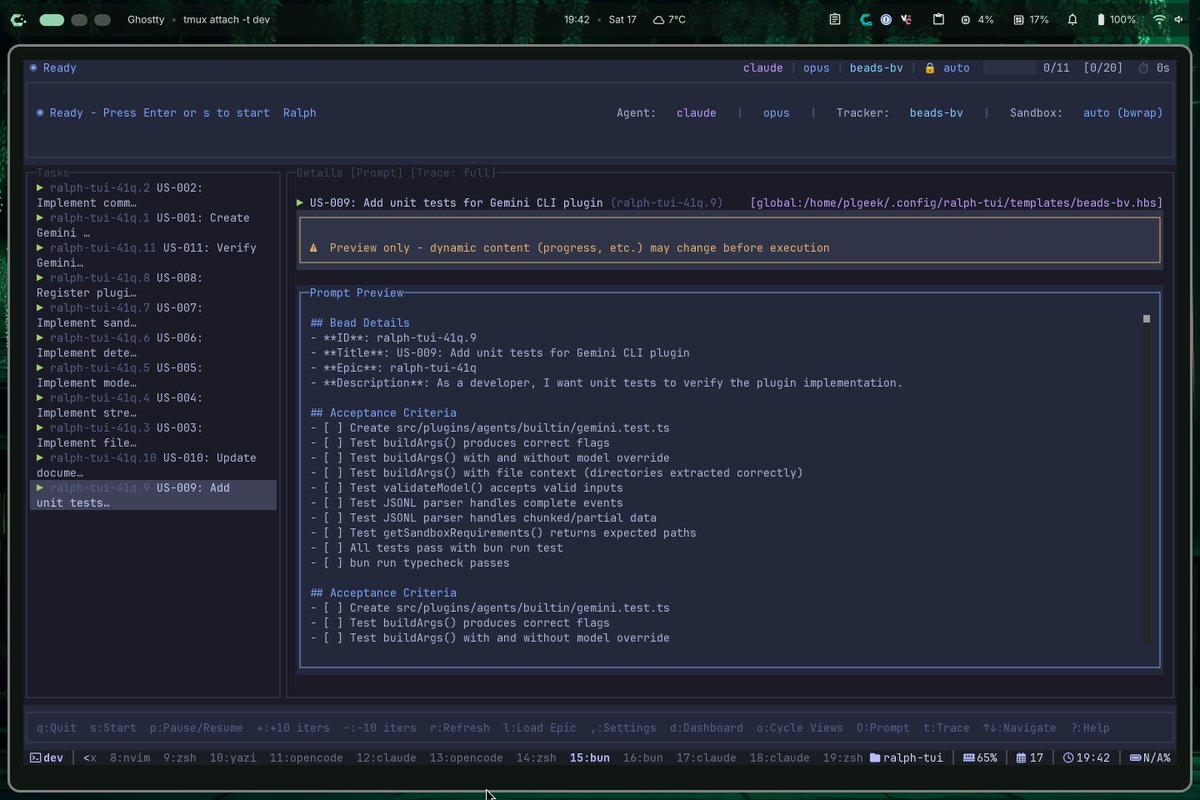This screenshot has width=1200, height=800.
Task: Select task ralph-tui-41q.3 US-003
Action: coord(154,435)
